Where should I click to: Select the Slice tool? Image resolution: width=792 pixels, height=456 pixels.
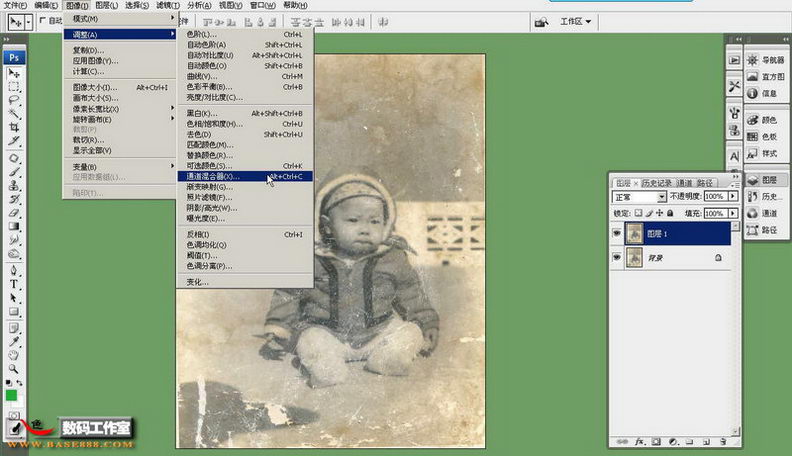[x=14, y=140]
